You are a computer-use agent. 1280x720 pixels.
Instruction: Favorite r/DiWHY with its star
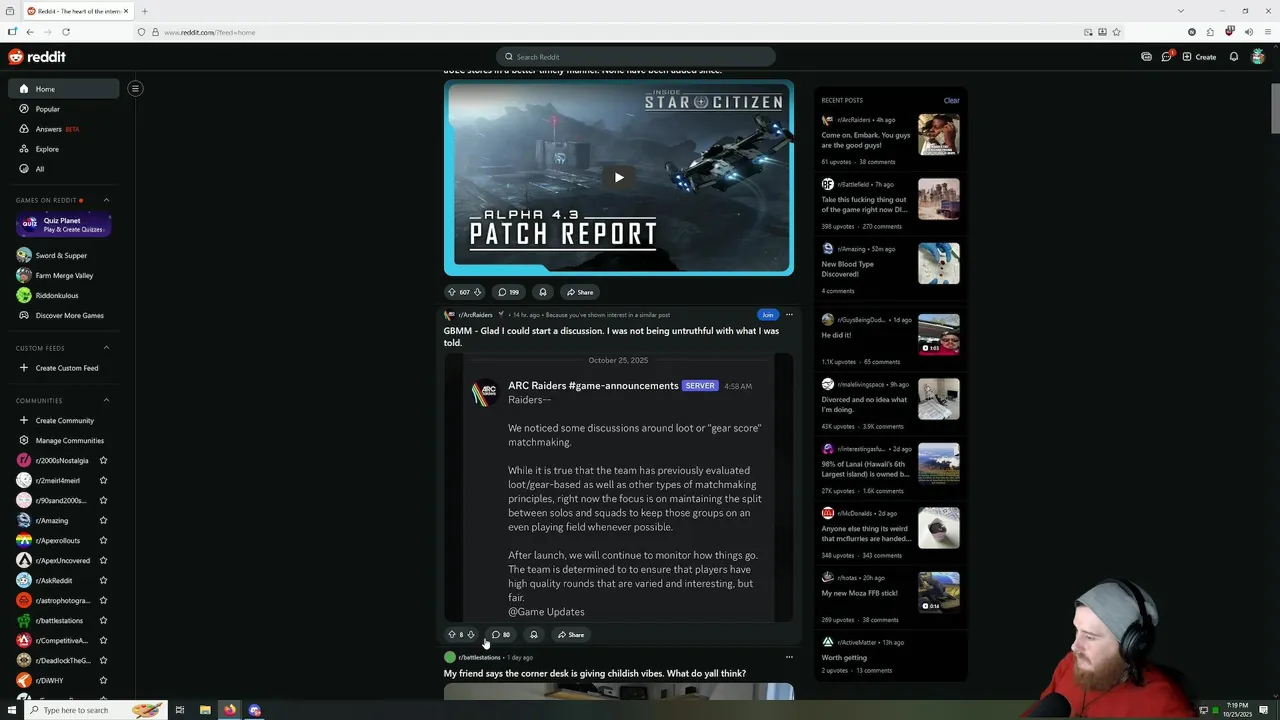[103, 680]
